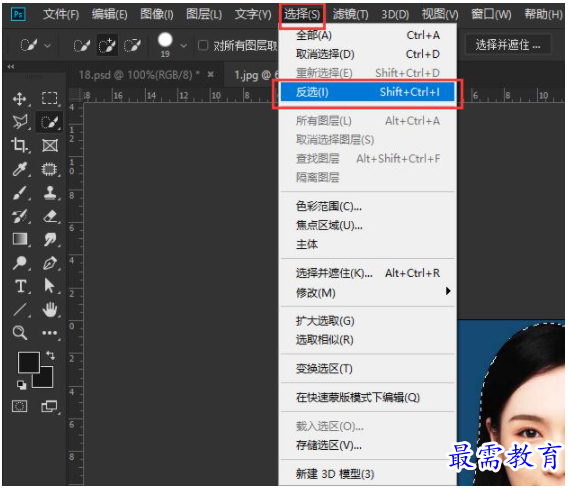Click the 选择并遮住 button
570x488 pixels.
tap(508, 46)
